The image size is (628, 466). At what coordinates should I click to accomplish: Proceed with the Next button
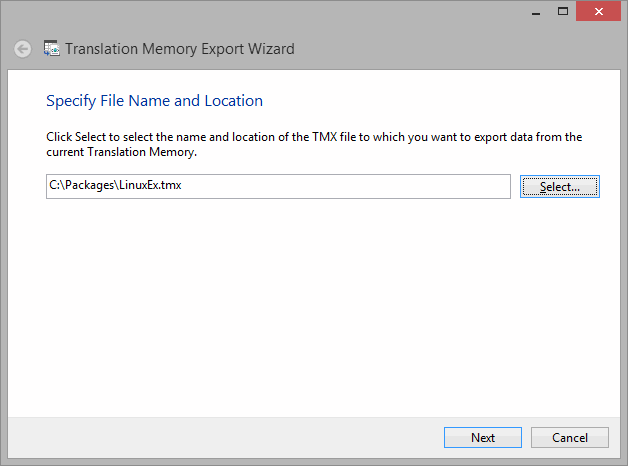tap(483, 438)
